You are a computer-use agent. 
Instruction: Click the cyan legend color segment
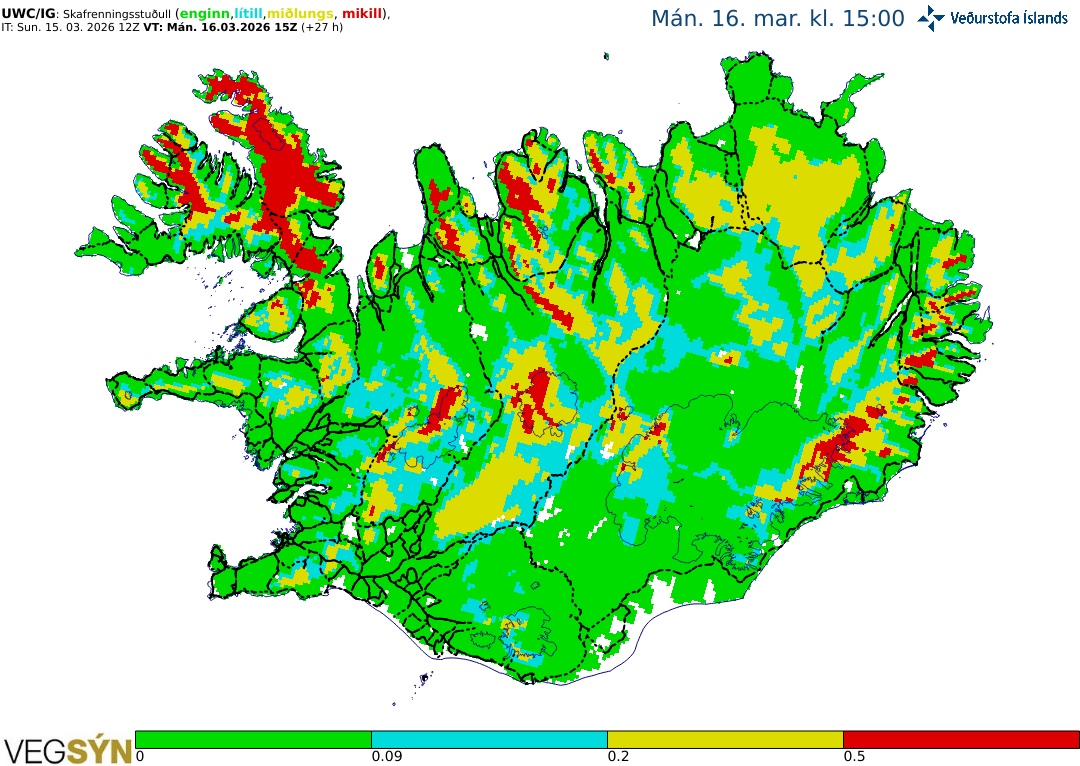(489, 740)
